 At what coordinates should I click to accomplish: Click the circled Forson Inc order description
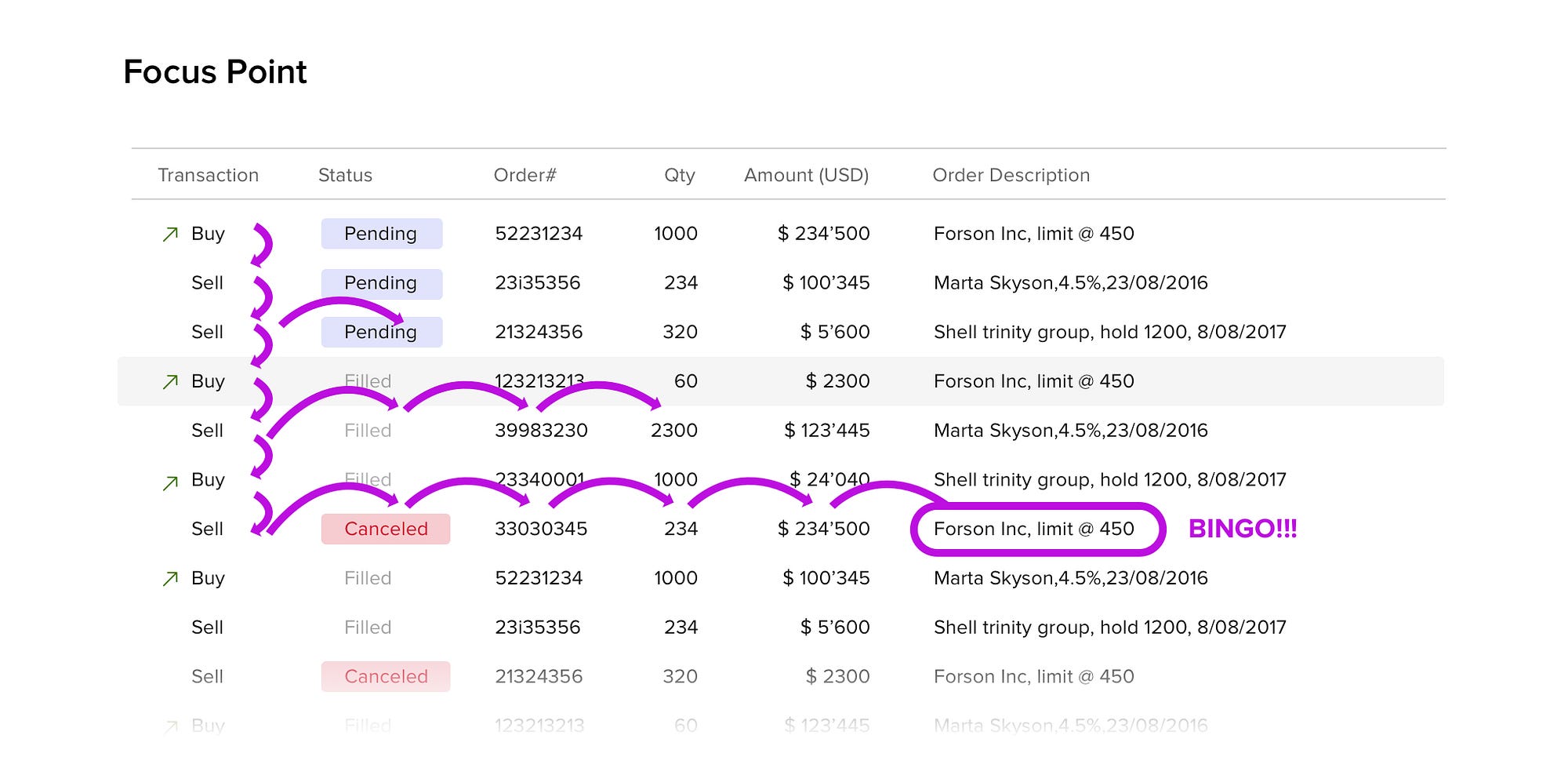click(1033, 529)
